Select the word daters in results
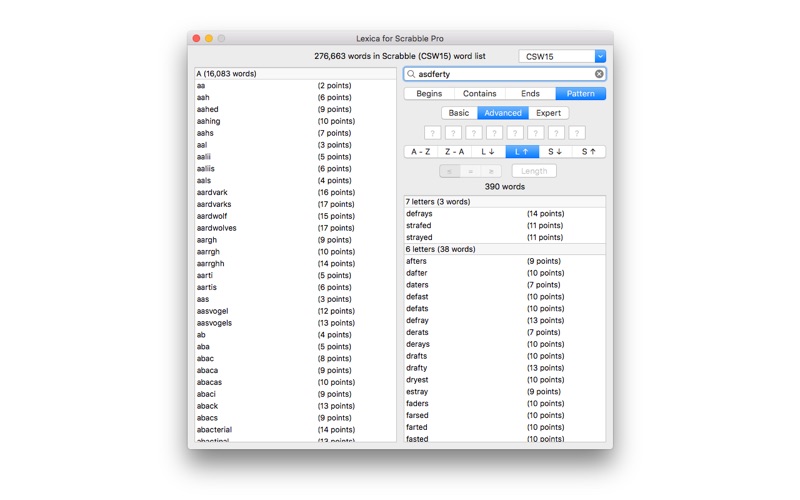 coord(505,285)
